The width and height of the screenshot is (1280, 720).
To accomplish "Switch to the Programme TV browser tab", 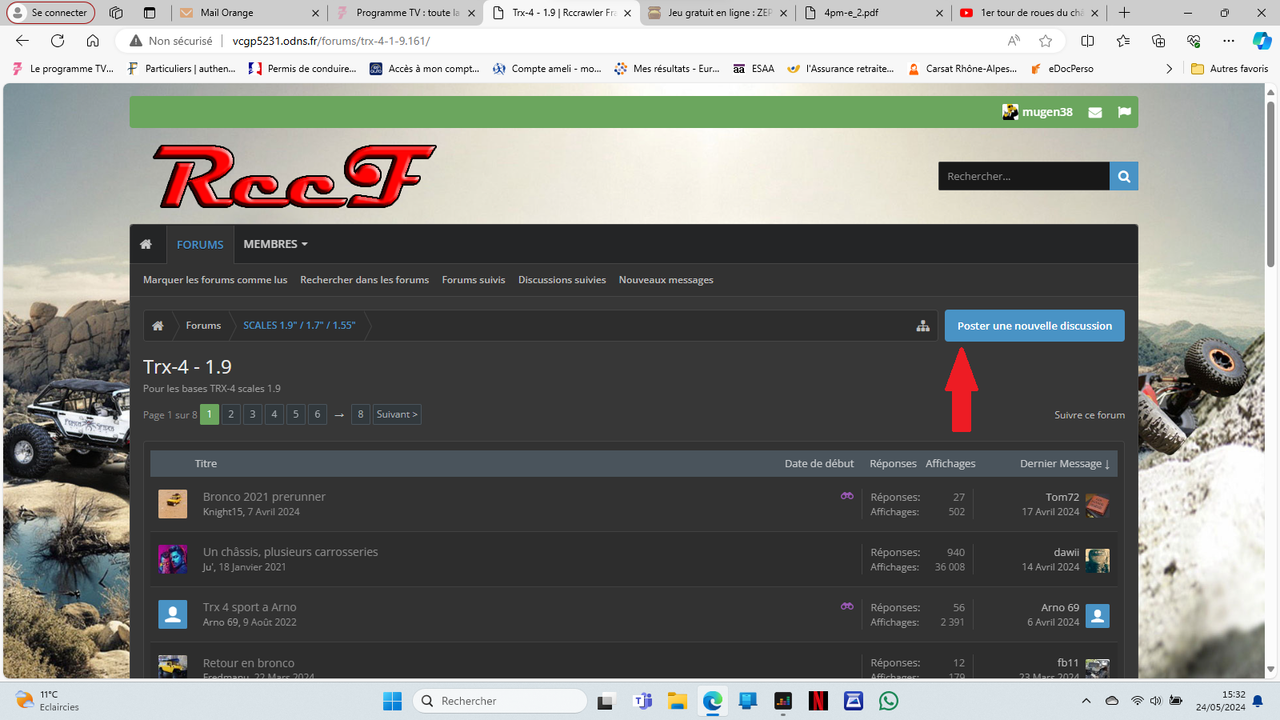I will [406, 13].
